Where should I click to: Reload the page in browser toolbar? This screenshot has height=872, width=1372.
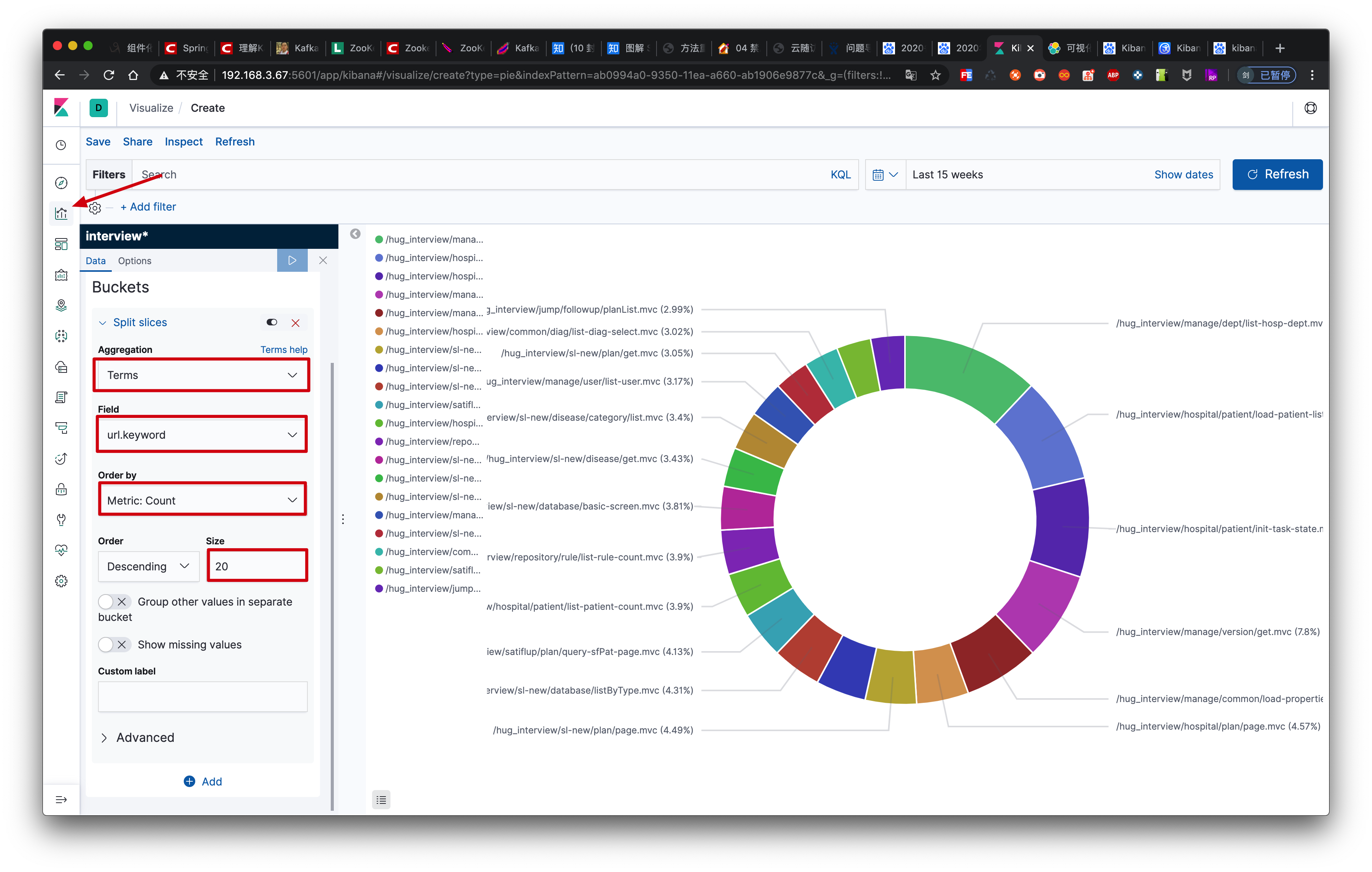pos(108,75)
